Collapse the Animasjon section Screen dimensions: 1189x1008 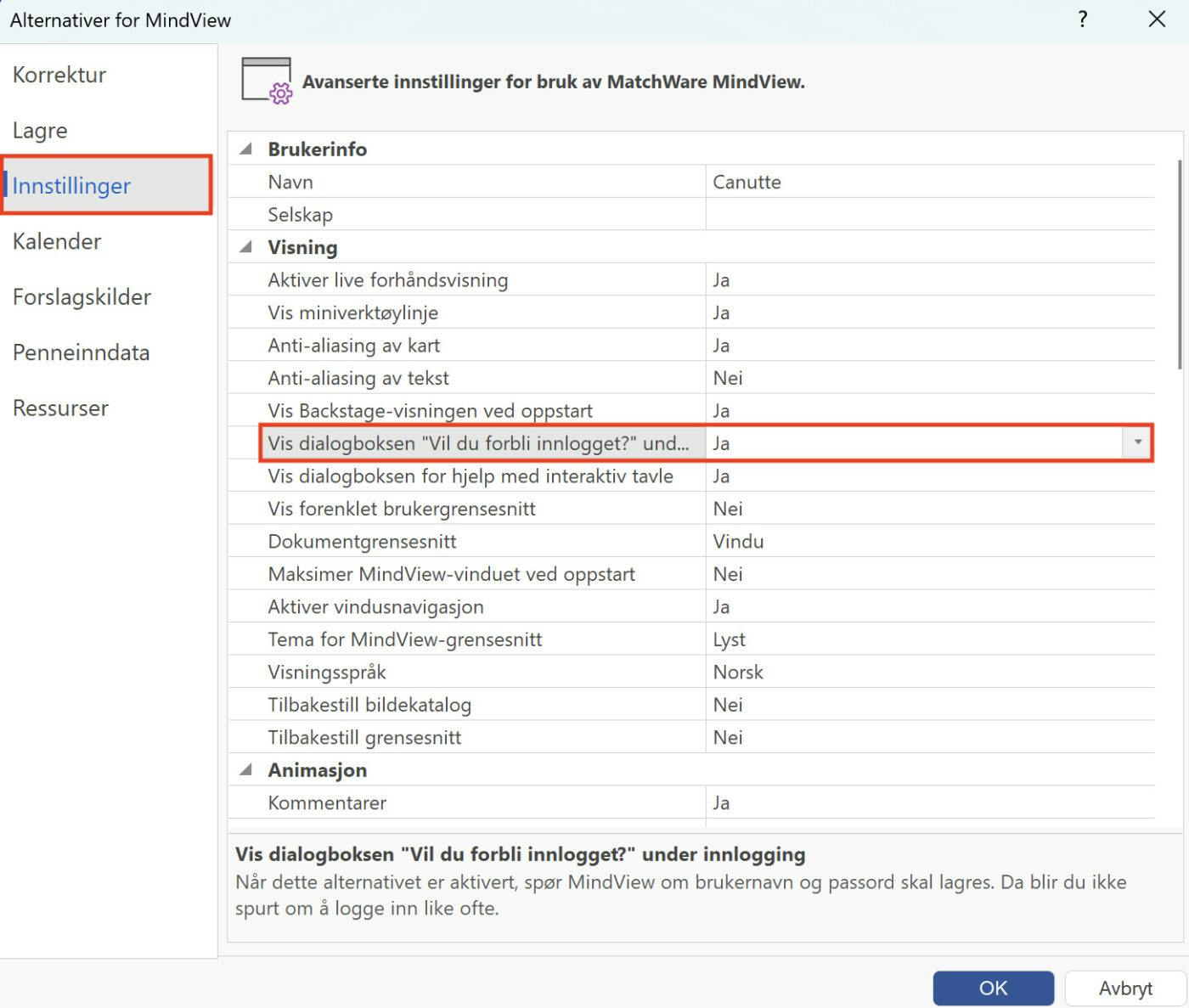coord(246,769)
